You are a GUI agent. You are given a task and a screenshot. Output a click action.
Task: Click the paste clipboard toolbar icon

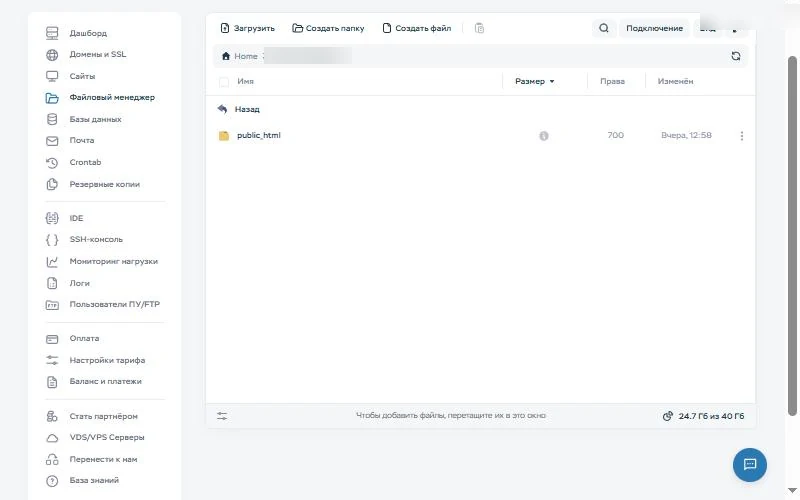point(479,29)
